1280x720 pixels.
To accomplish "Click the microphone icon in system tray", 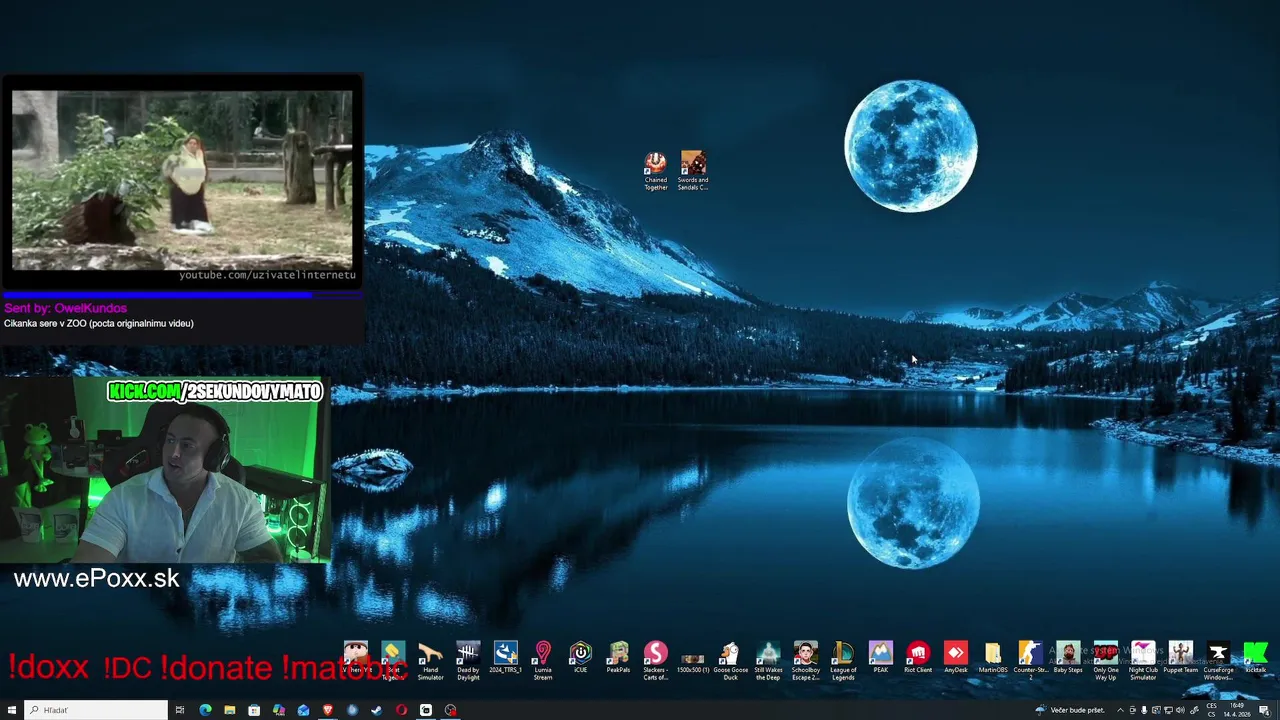I will pyautogui.click(x=1144, y=710).
